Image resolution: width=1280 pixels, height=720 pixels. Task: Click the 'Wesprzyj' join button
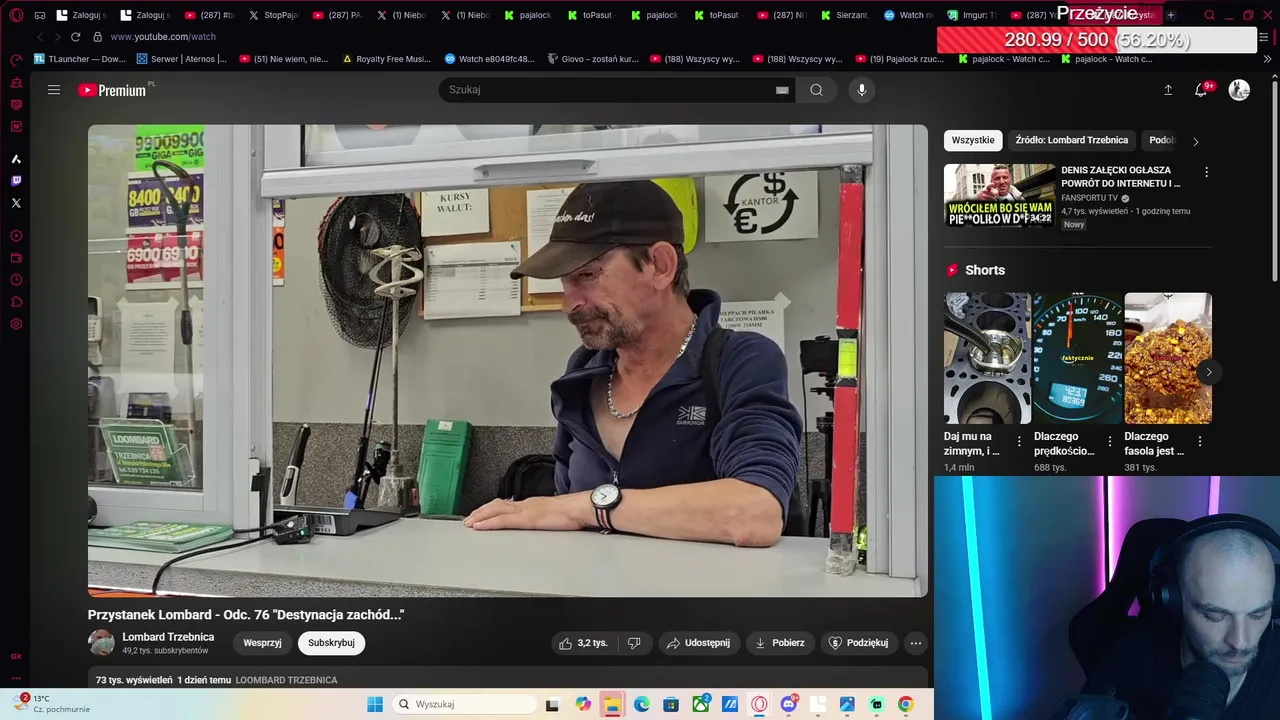tap(262, 643)
